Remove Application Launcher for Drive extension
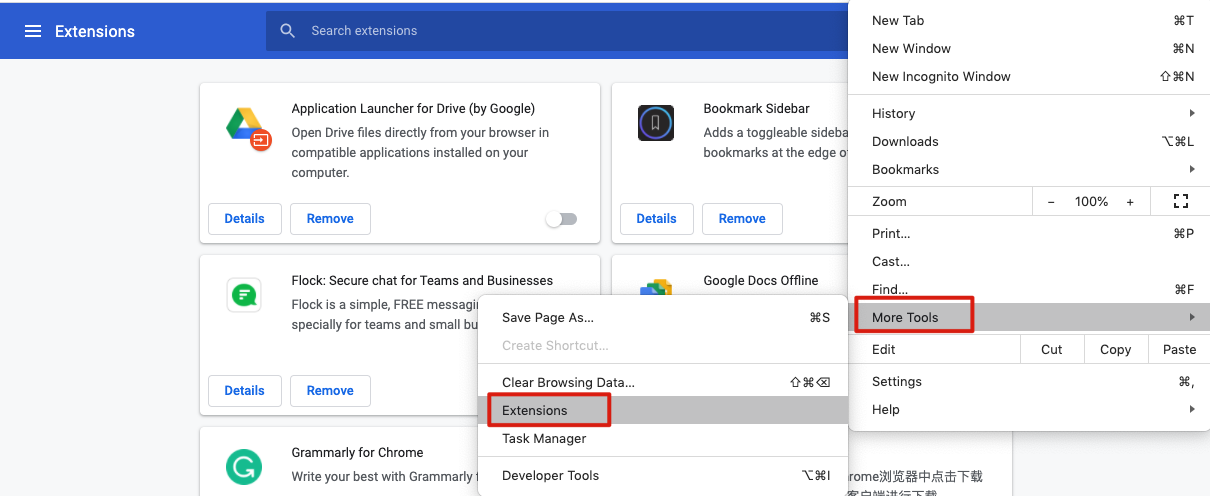Image resolution: width=1210 pixels, height=496 pixels. click(x=330, y=219)
